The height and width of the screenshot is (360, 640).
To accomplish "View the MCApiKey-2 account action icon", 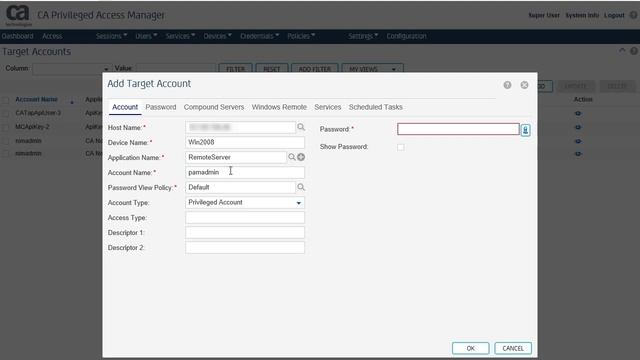I will click(578, 127).
